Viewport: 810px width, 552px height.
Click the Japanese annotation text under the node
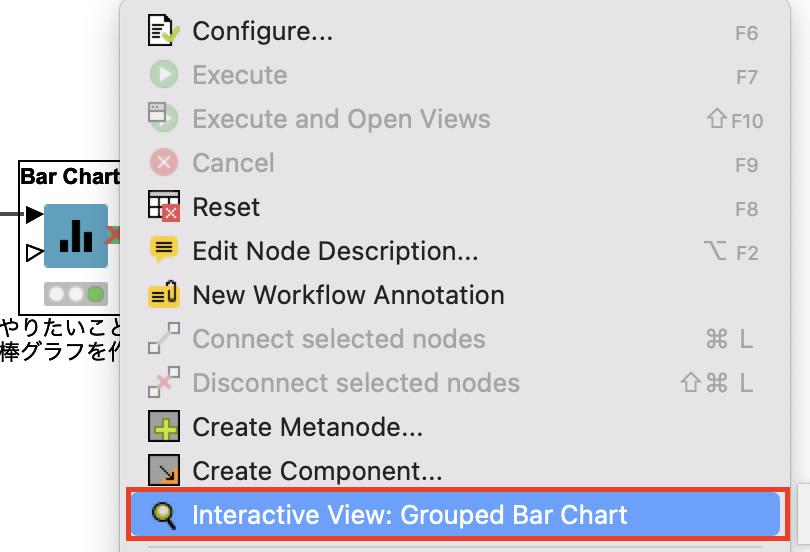pos(60,340)
